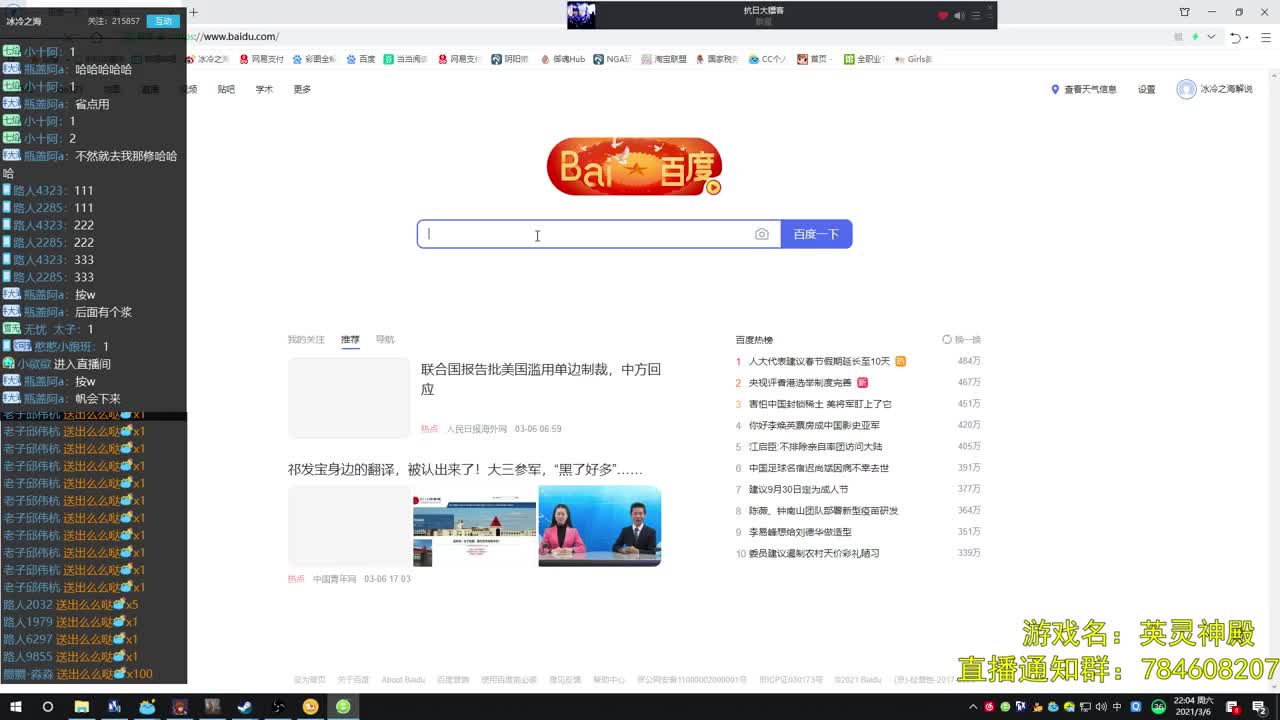Open hot item 委员建议遏制农村天价彩礼陋习

click(814, 553)
